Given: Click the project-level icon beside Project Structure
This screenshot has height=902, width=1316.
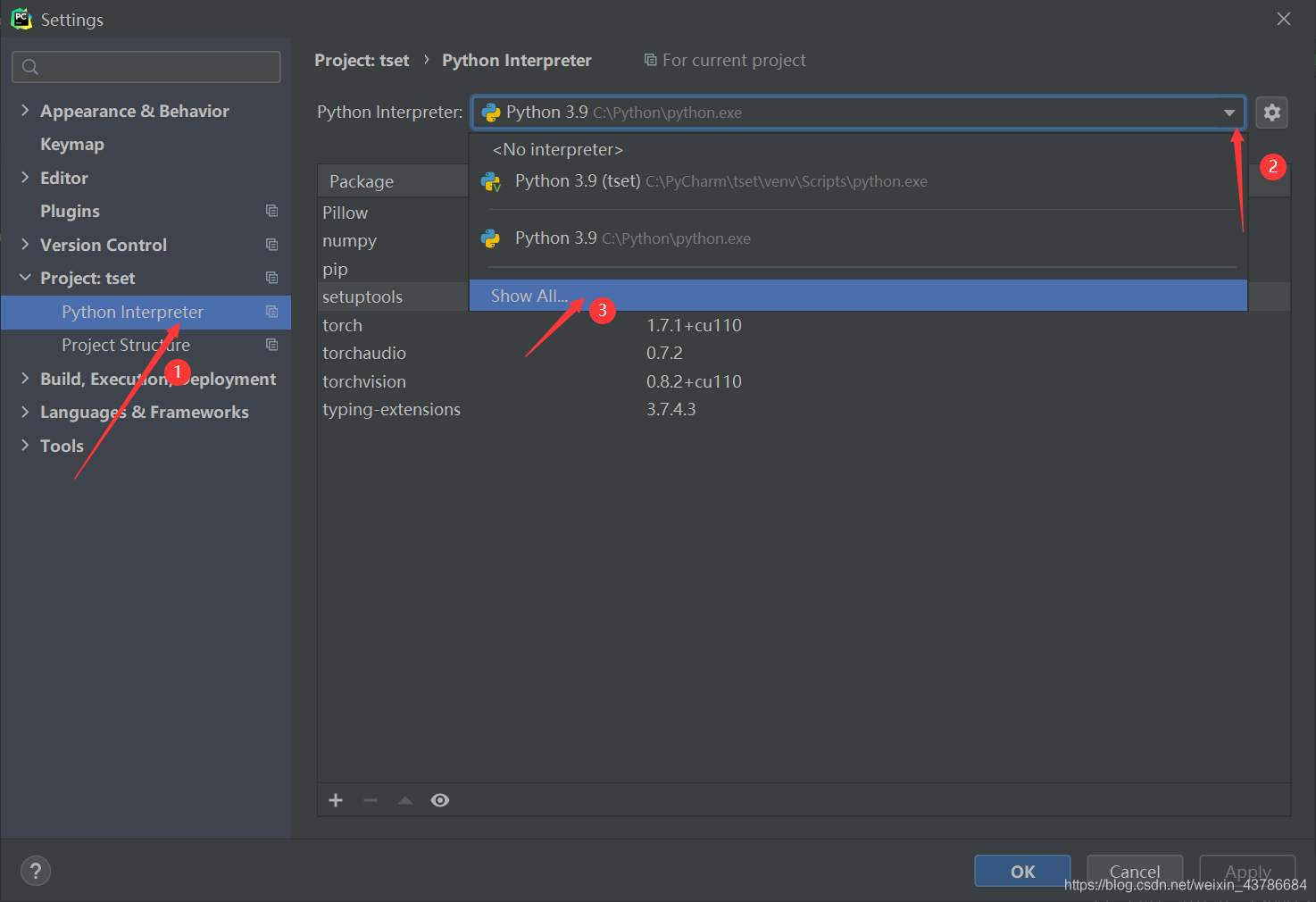Looking at the screenshot, I should point(271,345).
